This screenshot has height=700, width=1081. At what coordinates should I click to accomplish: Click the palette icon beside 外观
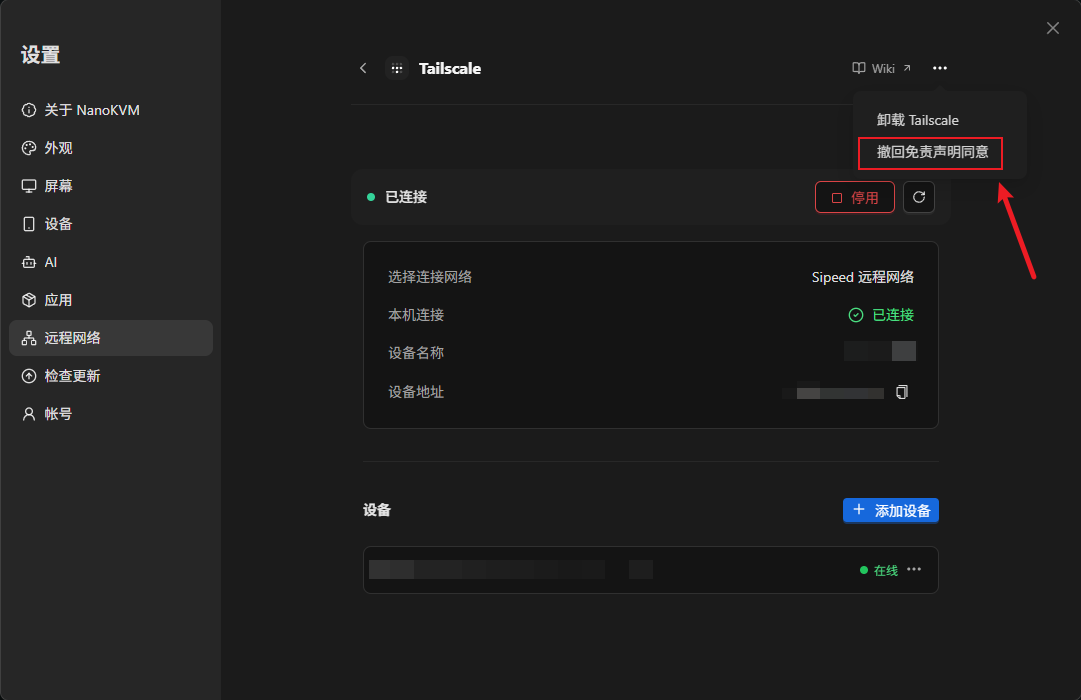29,148
